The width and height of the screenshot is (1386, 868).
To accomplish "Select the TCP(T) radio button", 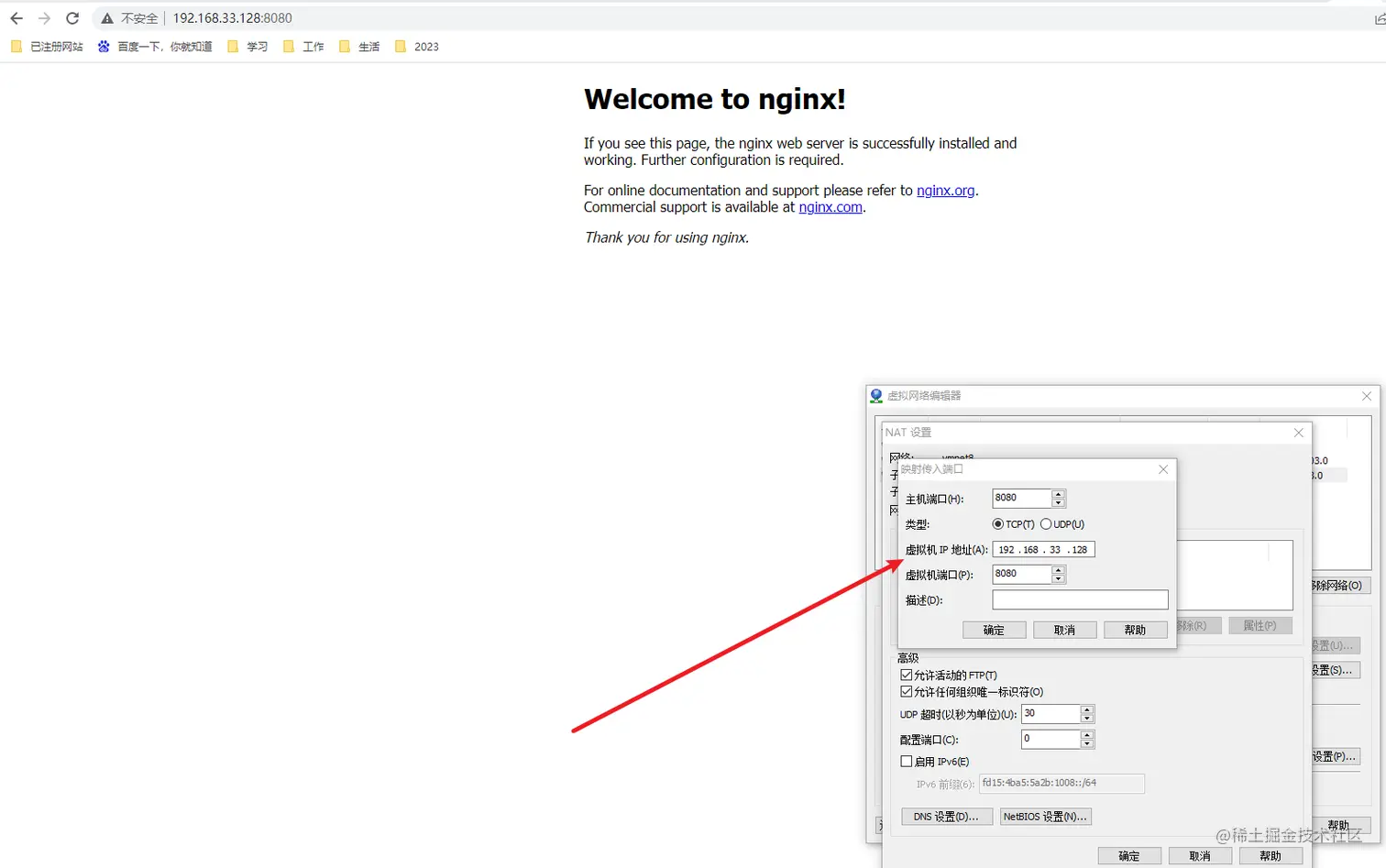I will [x=998, y=524].
